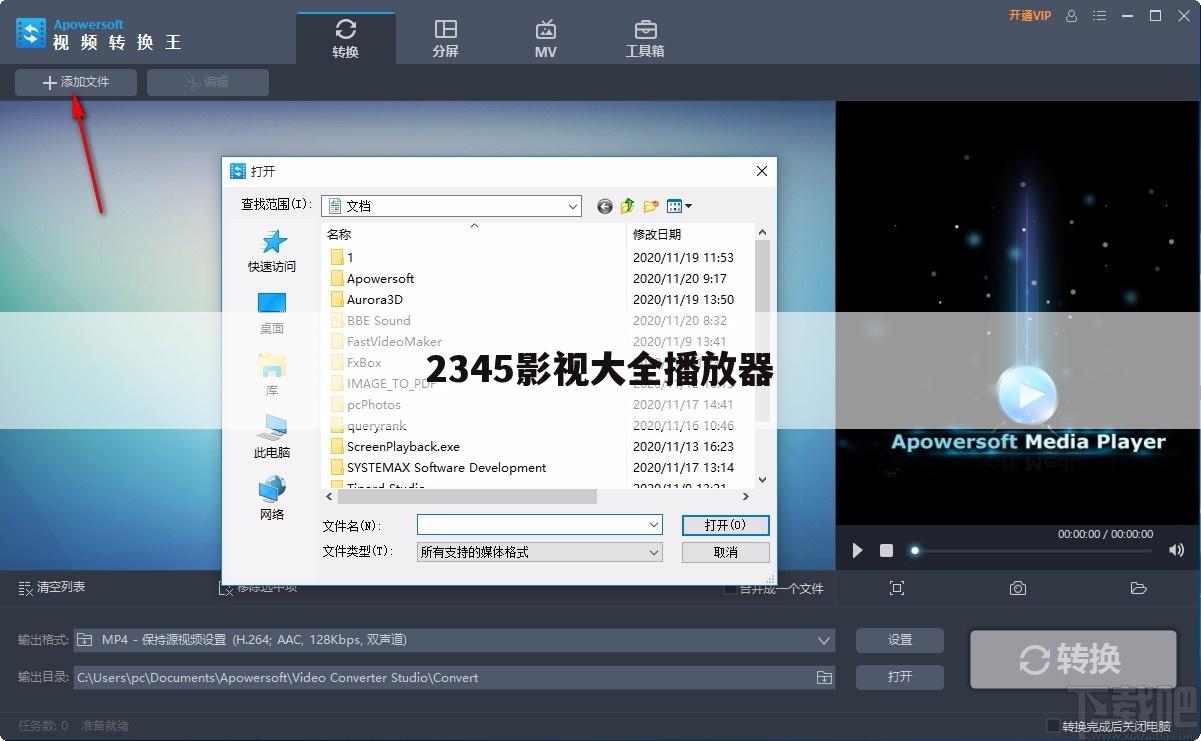Switch to the 转换 tab
This screenshot has height=741, width=1201.
(x=345, y=38)
